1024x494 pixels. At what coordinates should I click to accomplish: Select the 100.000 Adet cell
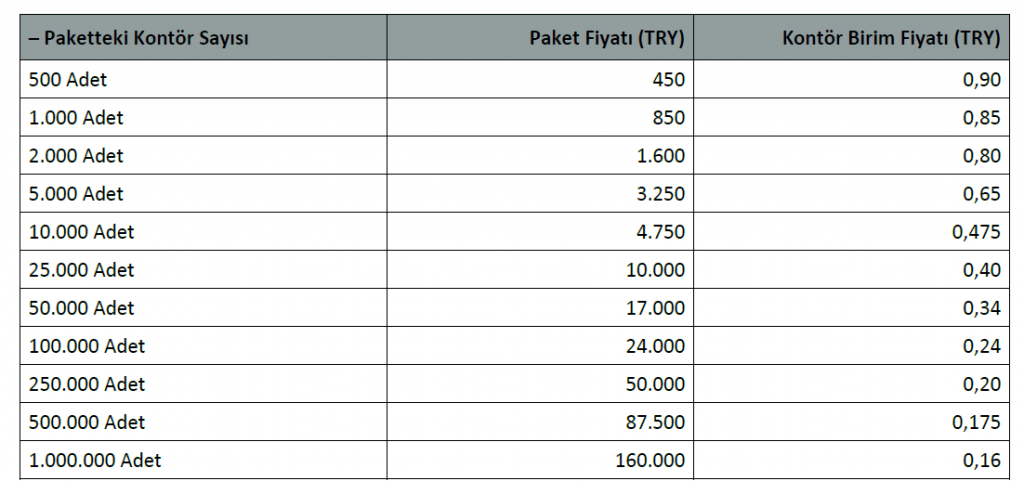(x=203, y=346)
